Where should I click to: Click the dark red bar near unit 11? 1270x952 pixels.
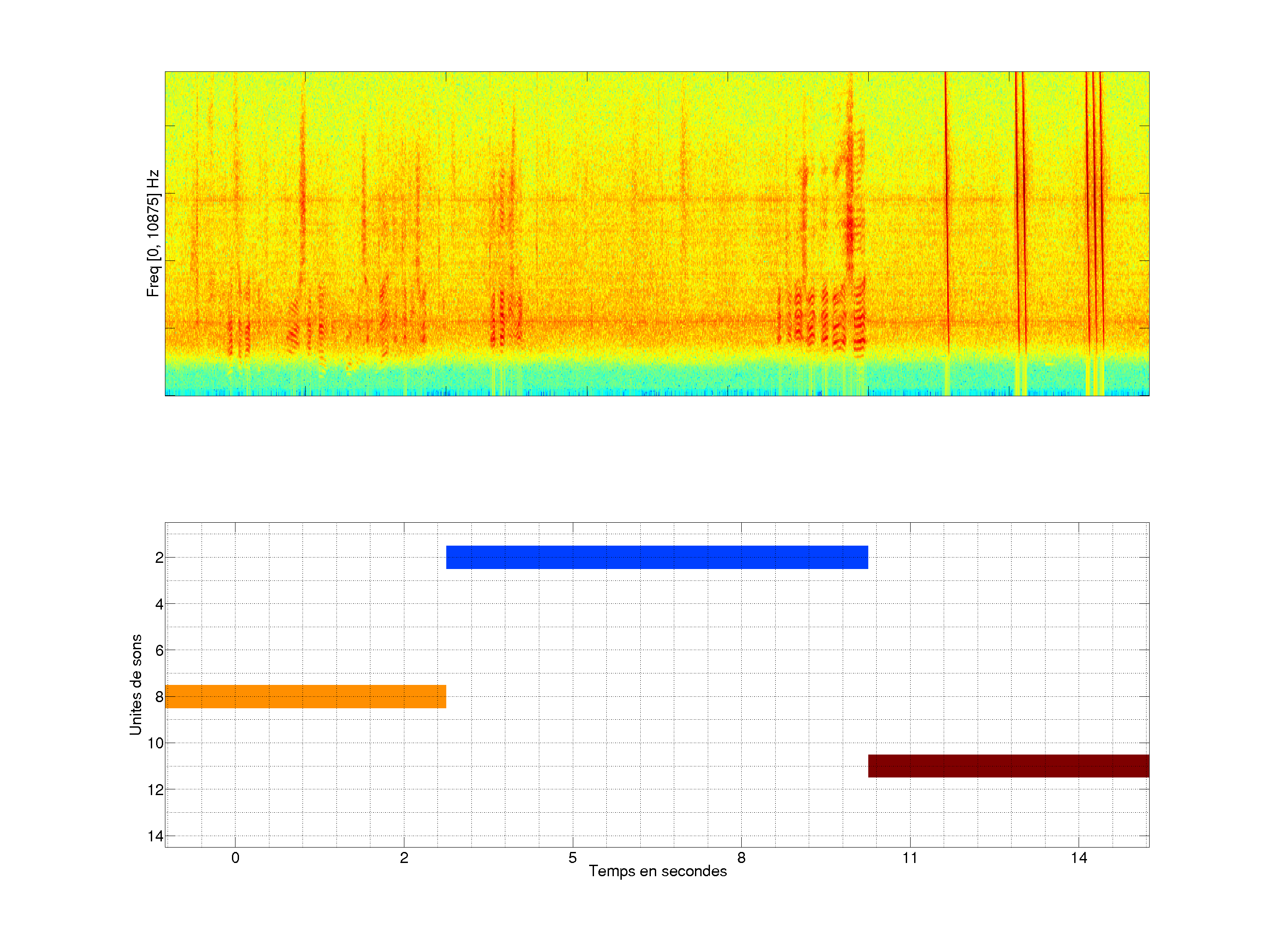coord(1008,766)
